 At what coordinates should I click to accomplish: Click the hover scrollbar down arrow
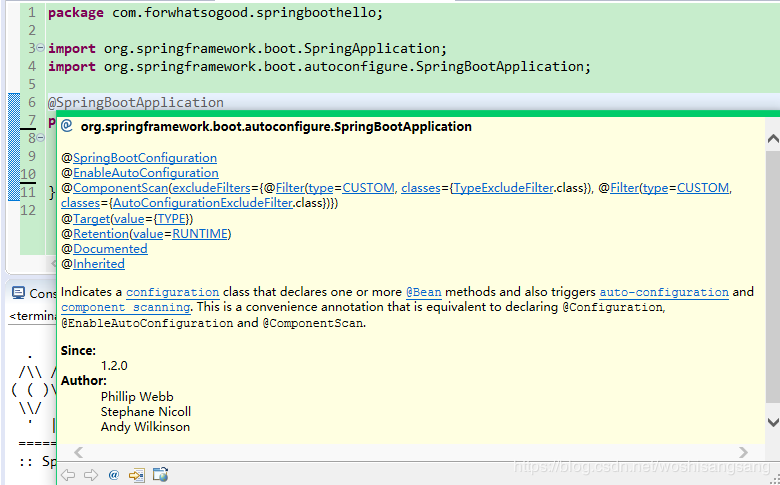[773, 422]
